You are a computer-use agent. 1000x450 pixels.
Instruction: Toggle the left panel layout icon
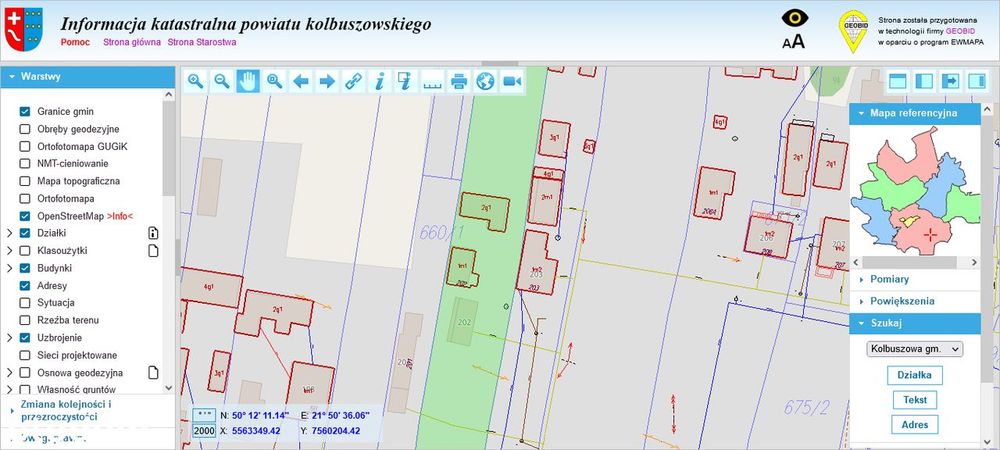(x=924, y=81)
